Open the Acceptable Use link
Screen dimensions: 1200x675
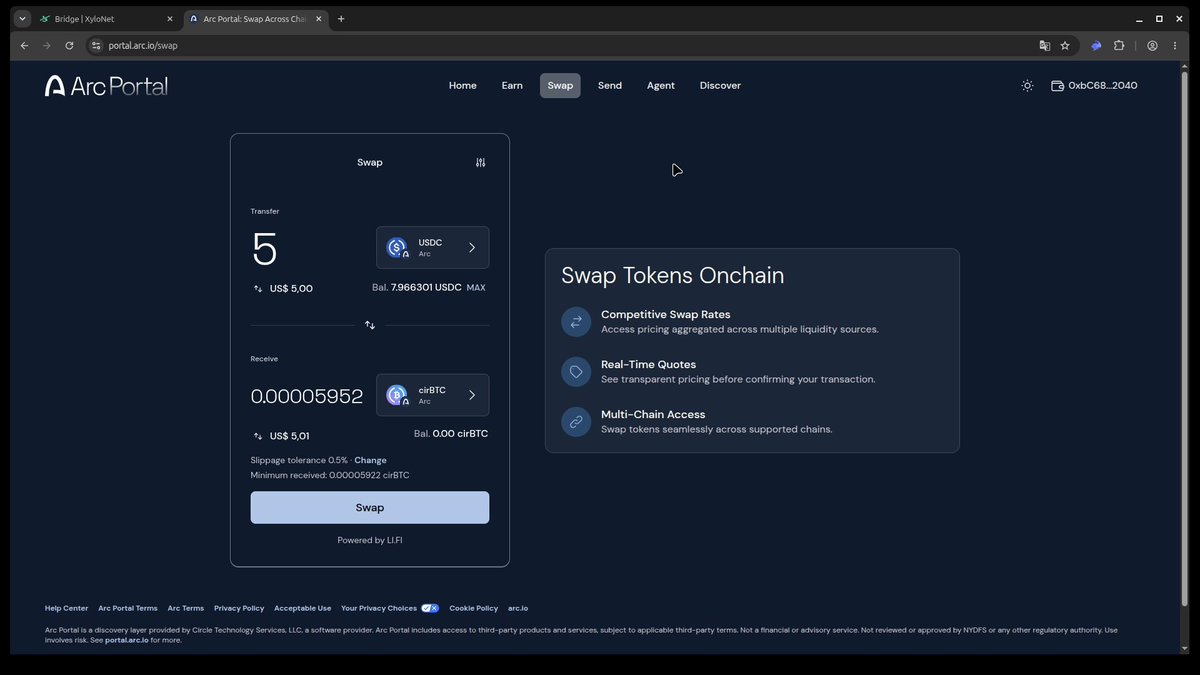pyautogui.click(x=303, y=608)
